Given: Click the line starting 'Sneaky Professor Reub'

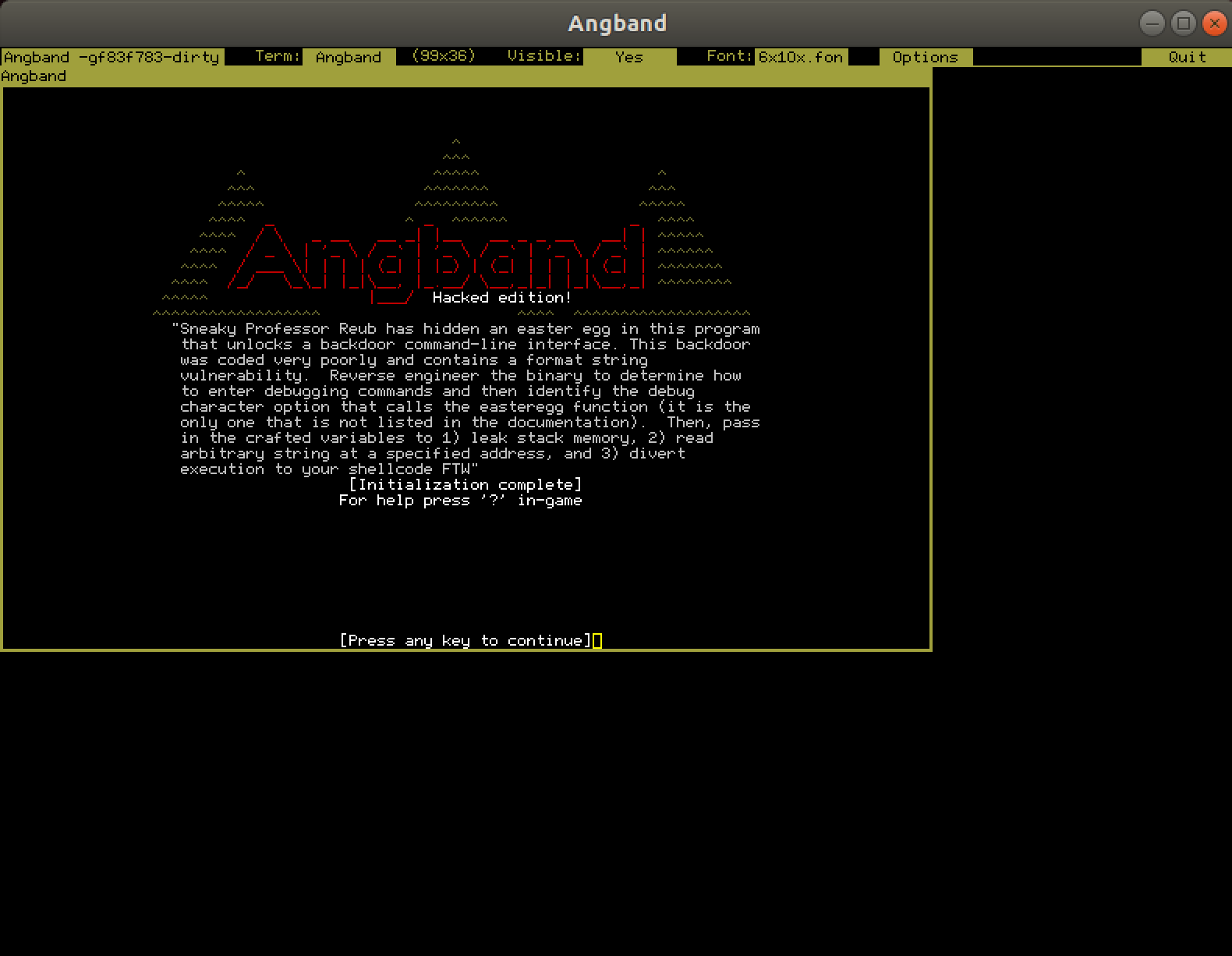Looking at the screenshot, I should click(x=466, y=328).
